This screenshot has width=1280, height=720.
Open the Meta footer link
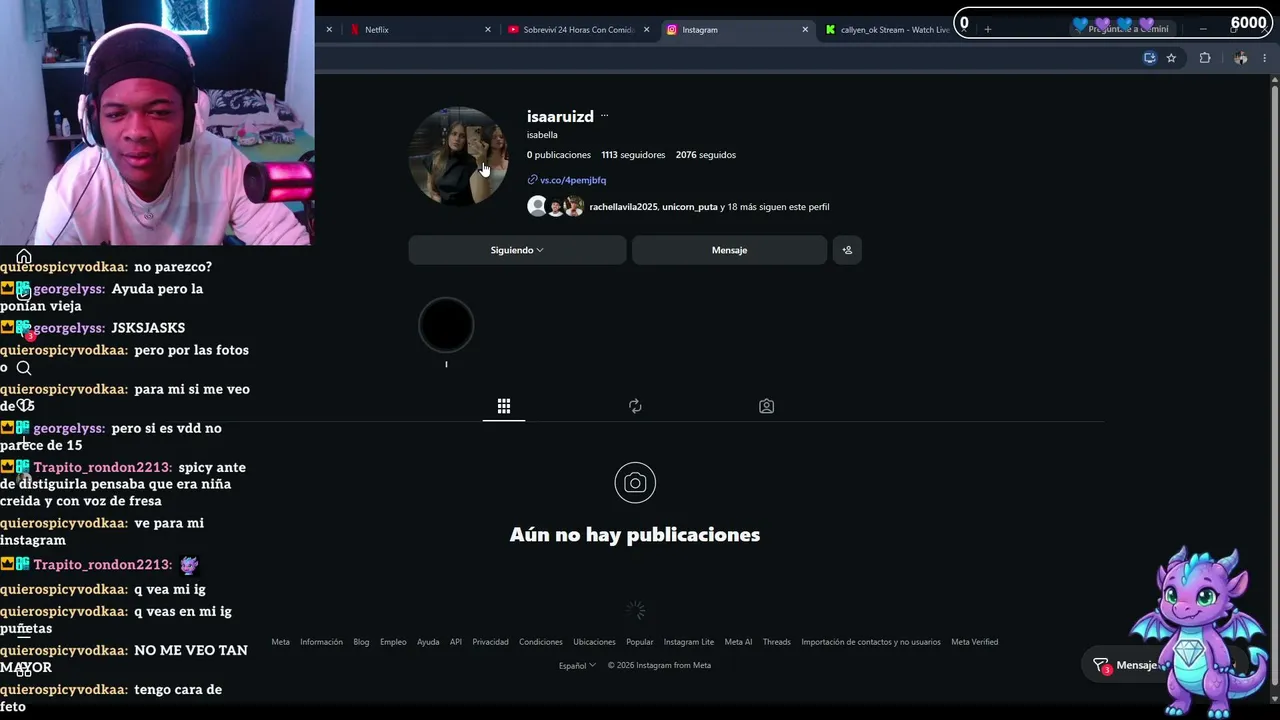[x=280, y=642]
